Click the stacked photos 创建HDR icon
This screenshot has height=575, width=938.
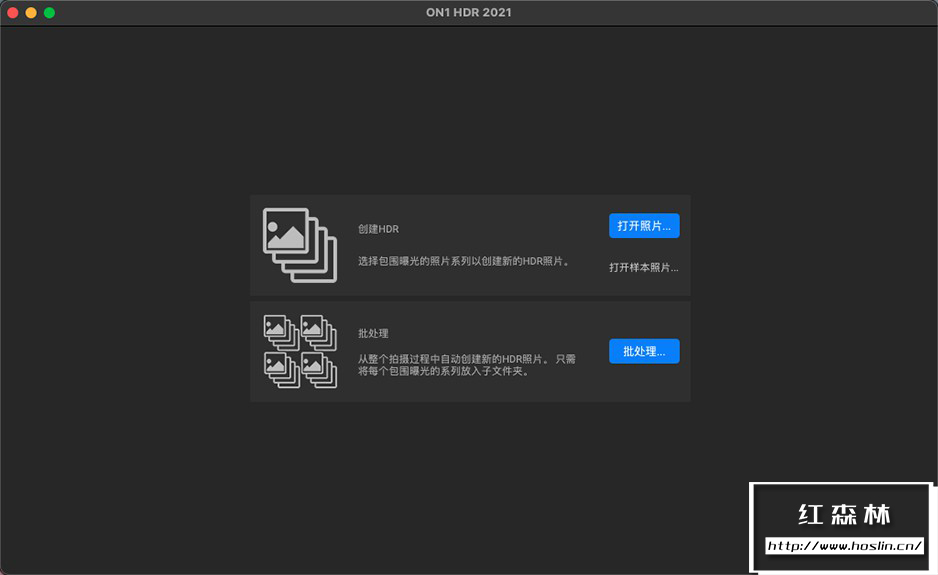pyautogui.click(x=300, y=245)
